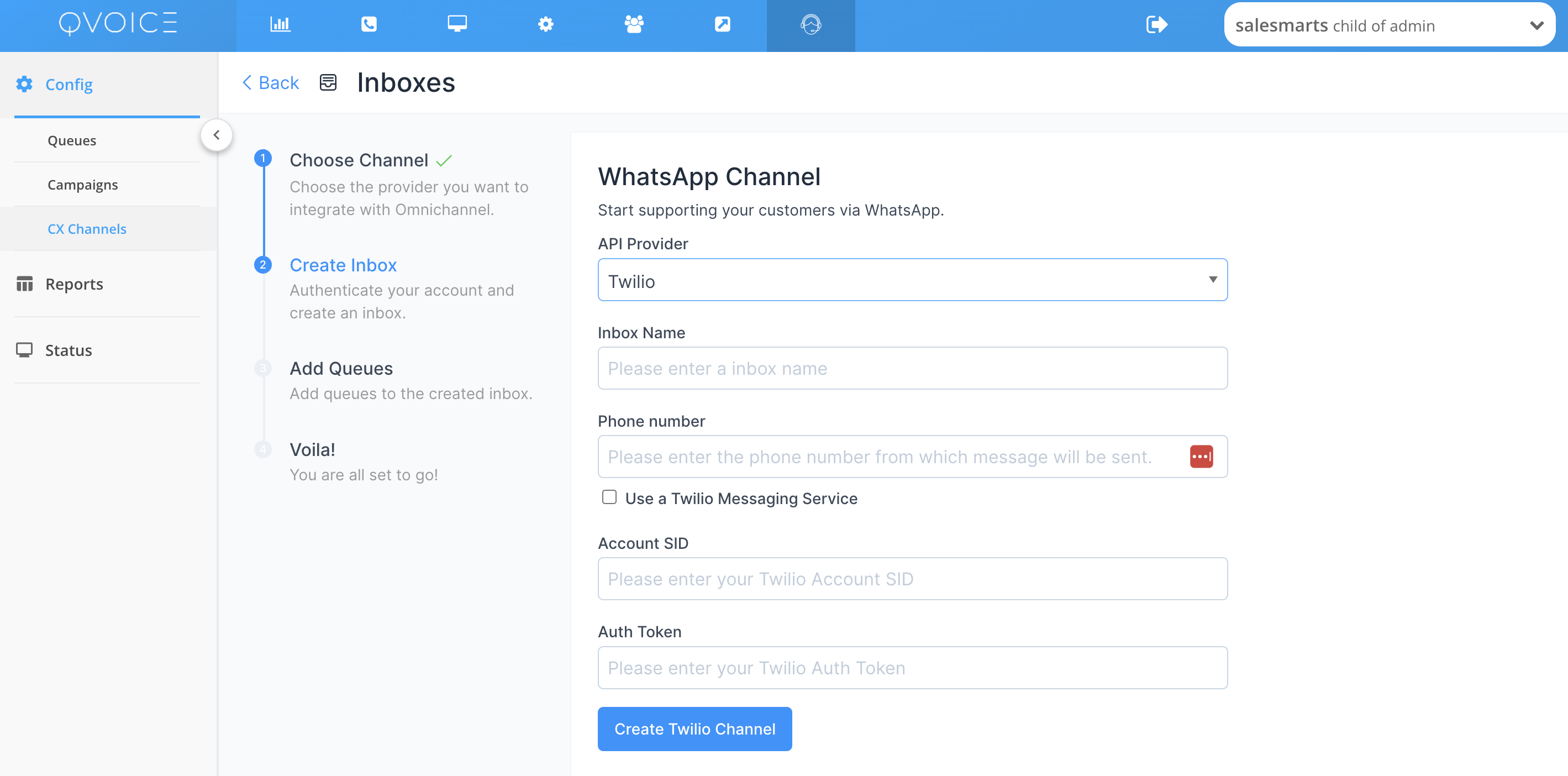Image resolution: width=1568 pixels, height=776 pixels.
Task: Click 'You are all set to go!' text
Action: click(364, 475)
